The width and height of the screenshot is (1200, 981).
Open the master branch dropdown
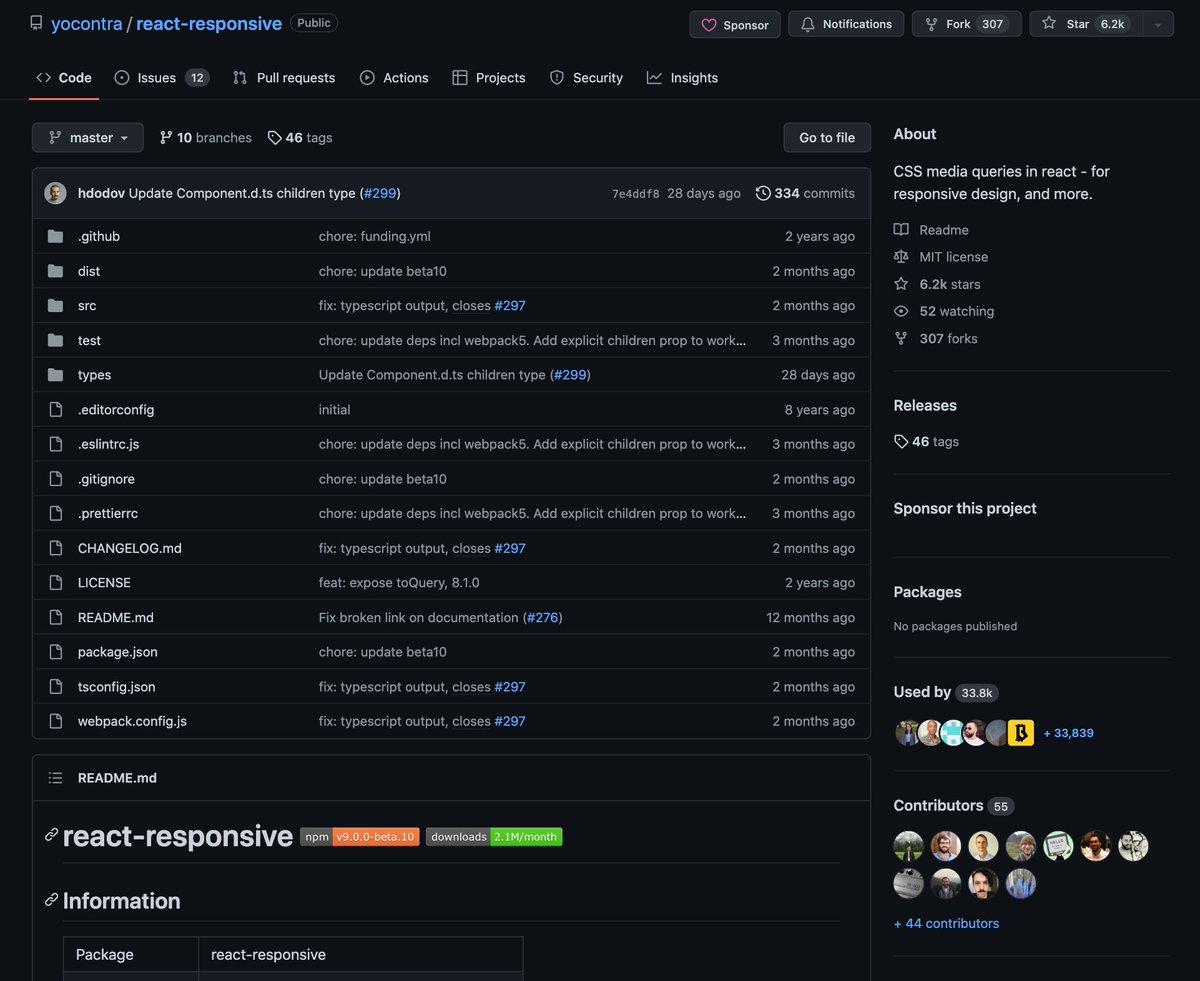coord(87,137)
